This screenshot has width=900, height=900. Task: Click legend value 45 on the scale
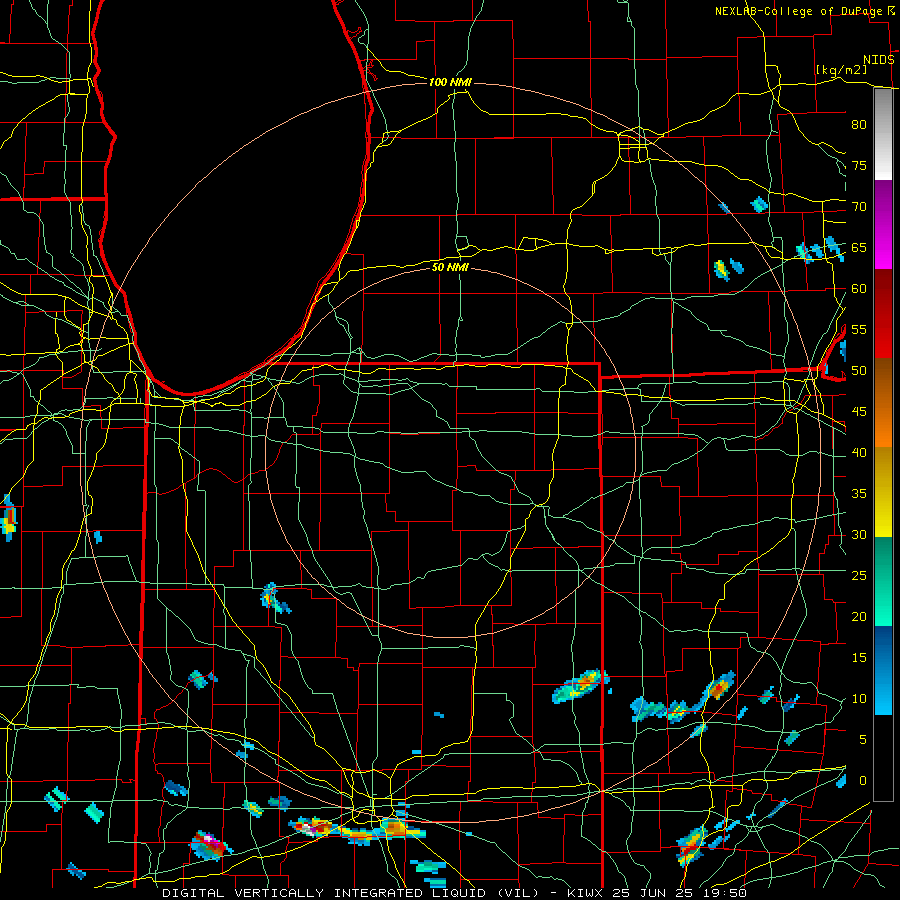coord(859,412)
